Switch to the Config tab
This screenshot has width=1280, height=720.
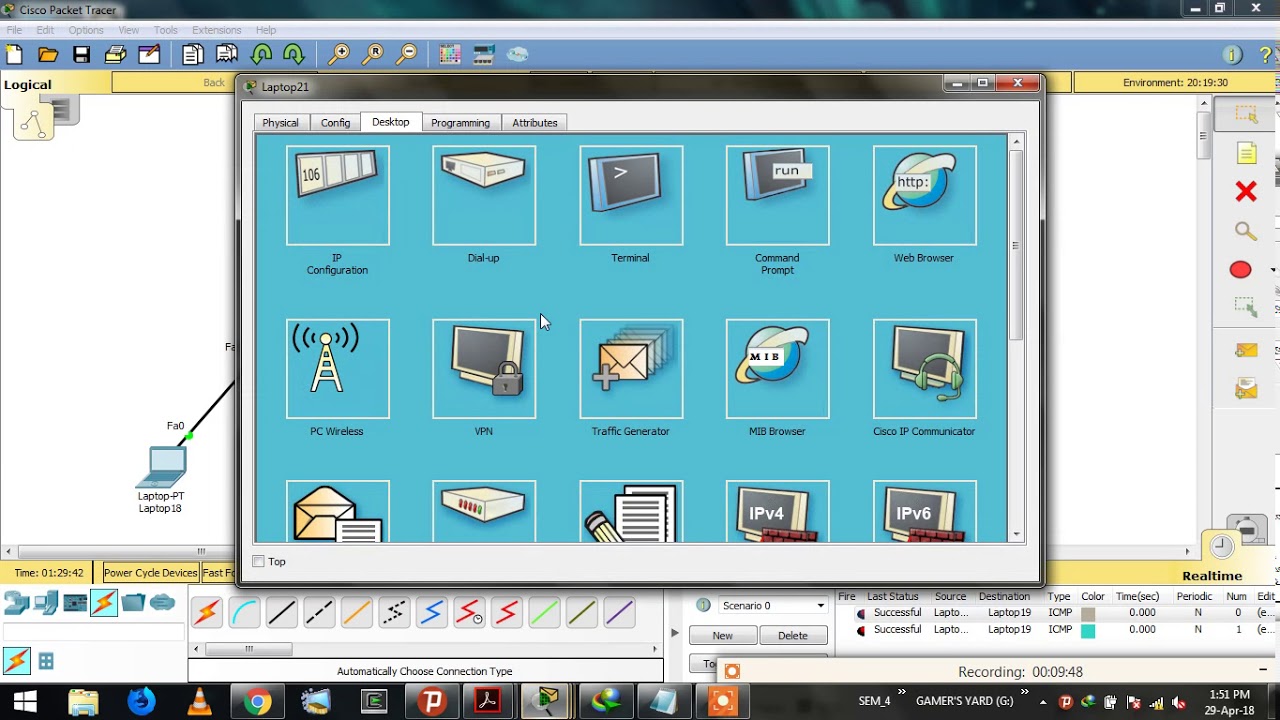(x=335, y=123)
